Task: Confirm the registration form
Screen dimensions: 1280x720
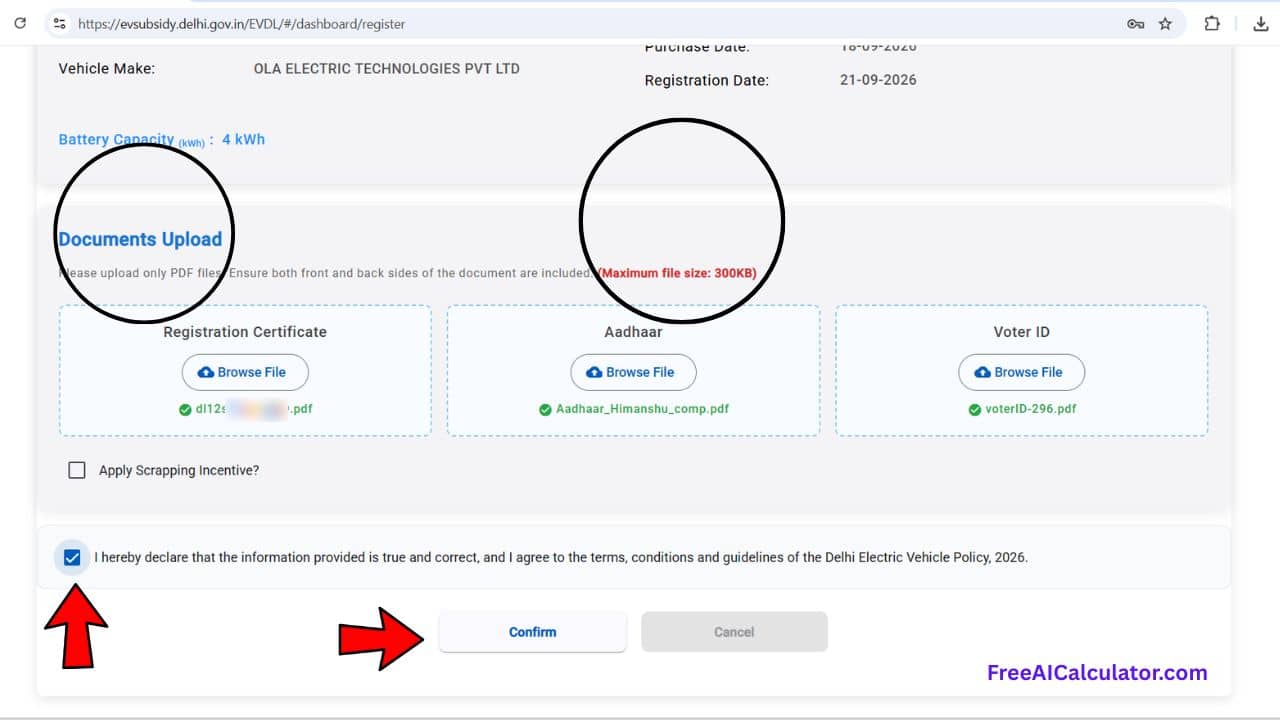Action: point(532,632)
